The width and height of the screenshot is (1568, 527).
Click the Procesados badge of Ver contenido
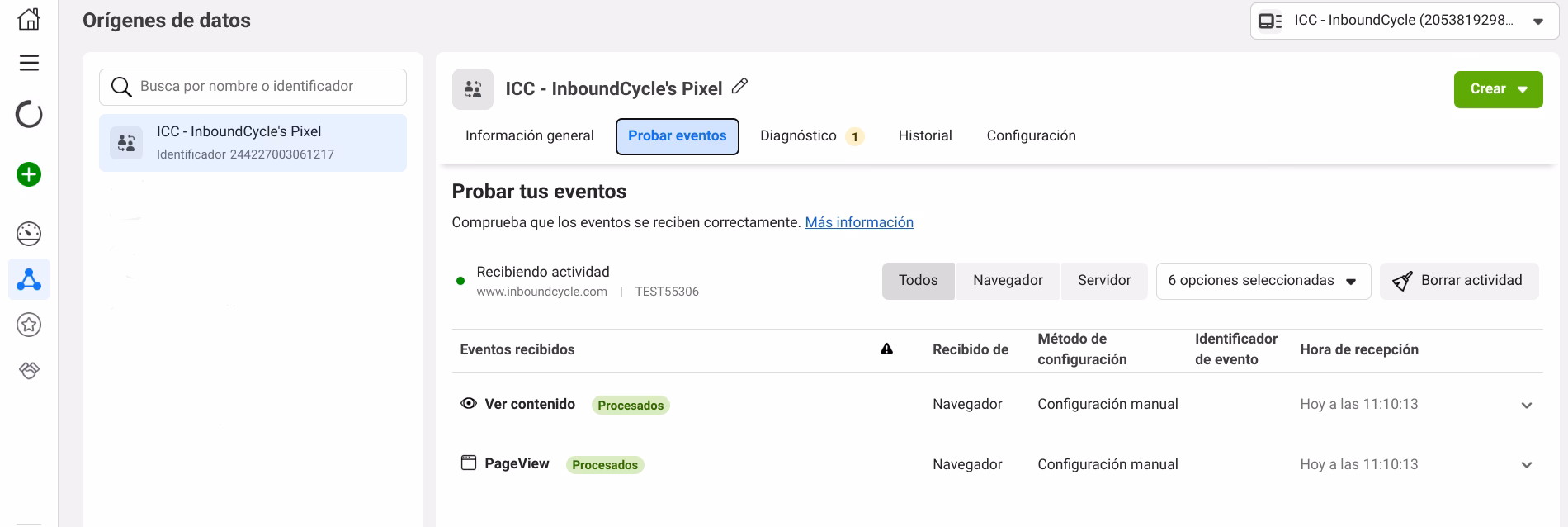(631, 405)
